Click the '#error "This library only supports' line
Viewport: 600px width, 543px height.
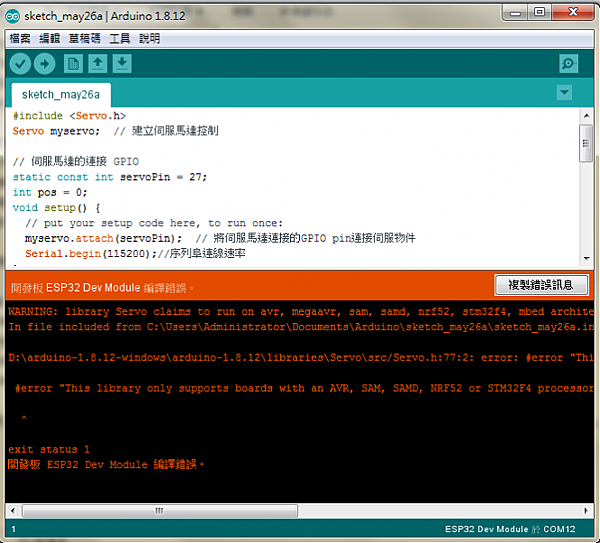(x=304, y=388)
